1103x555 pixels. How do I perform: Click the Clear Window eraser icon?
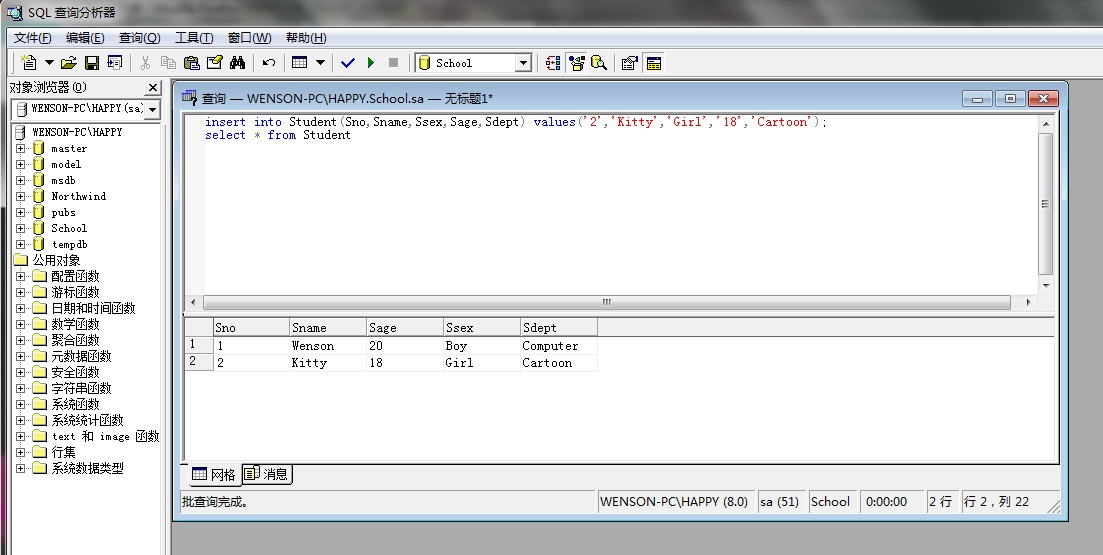(x=215, y=63)
